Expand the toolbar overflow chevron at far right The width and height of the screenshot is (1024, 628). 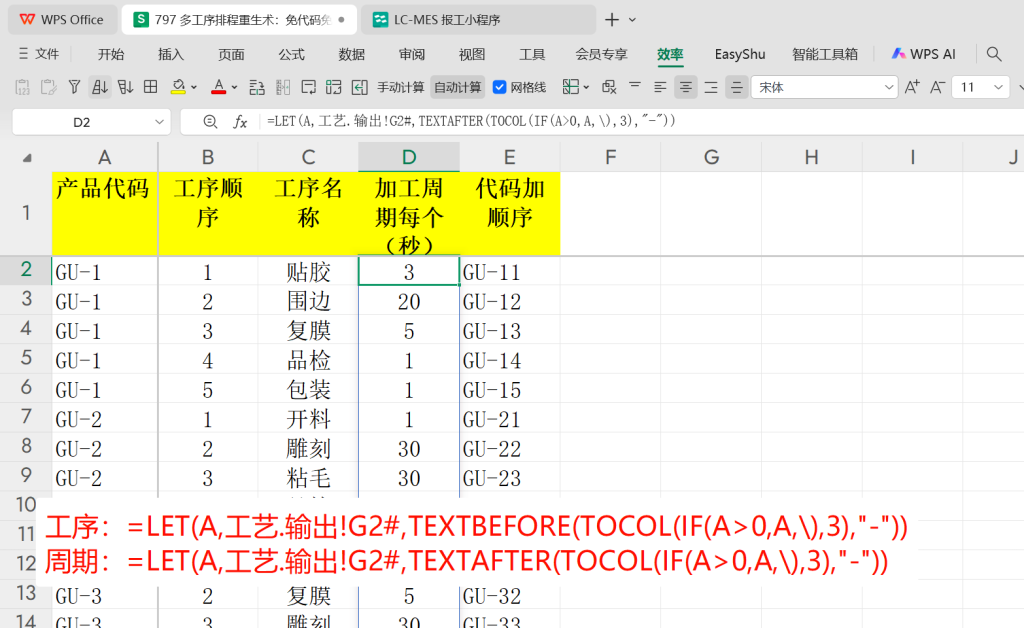coord(1020,87)
